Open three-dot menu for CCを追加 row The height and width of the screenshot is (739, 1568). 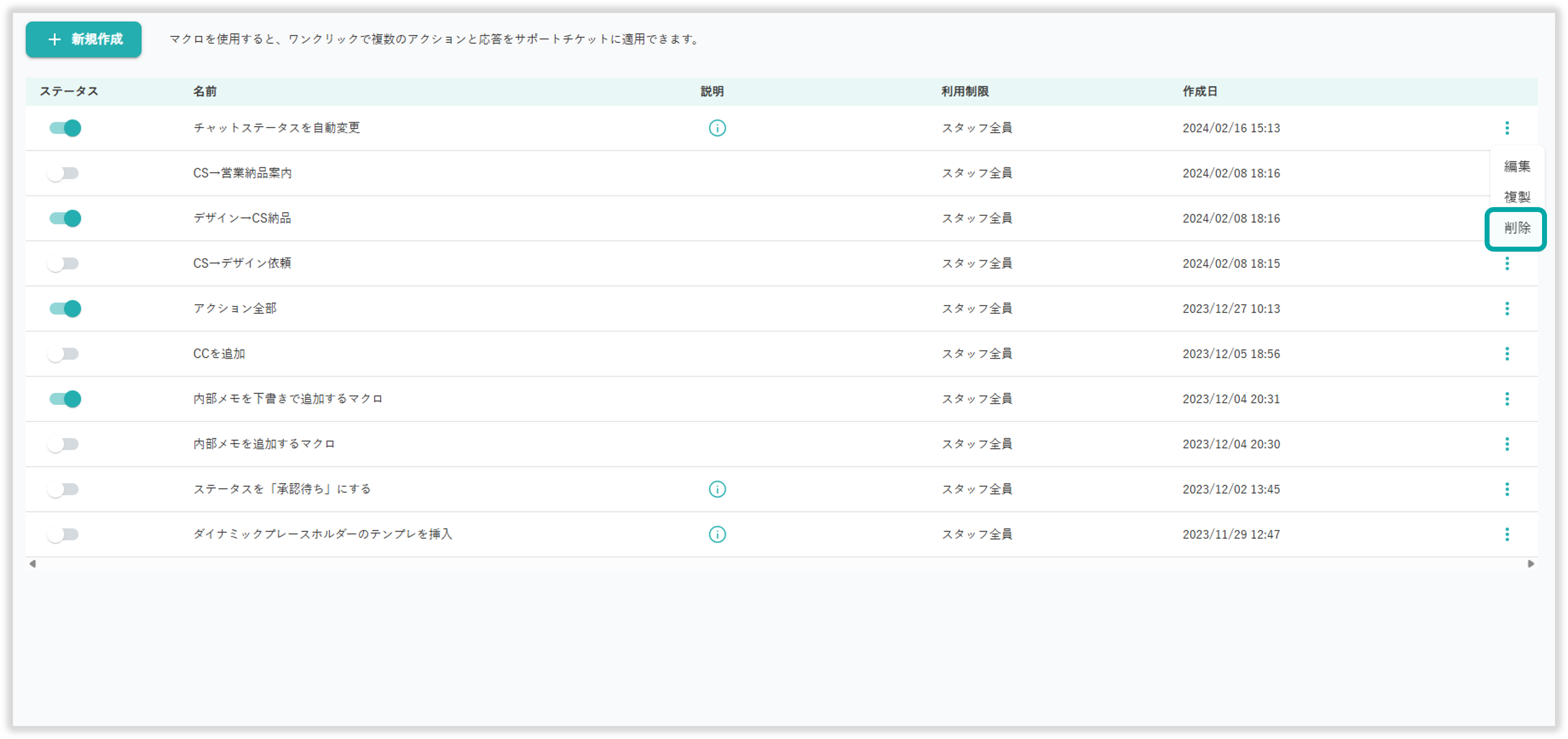[1507, 354]
